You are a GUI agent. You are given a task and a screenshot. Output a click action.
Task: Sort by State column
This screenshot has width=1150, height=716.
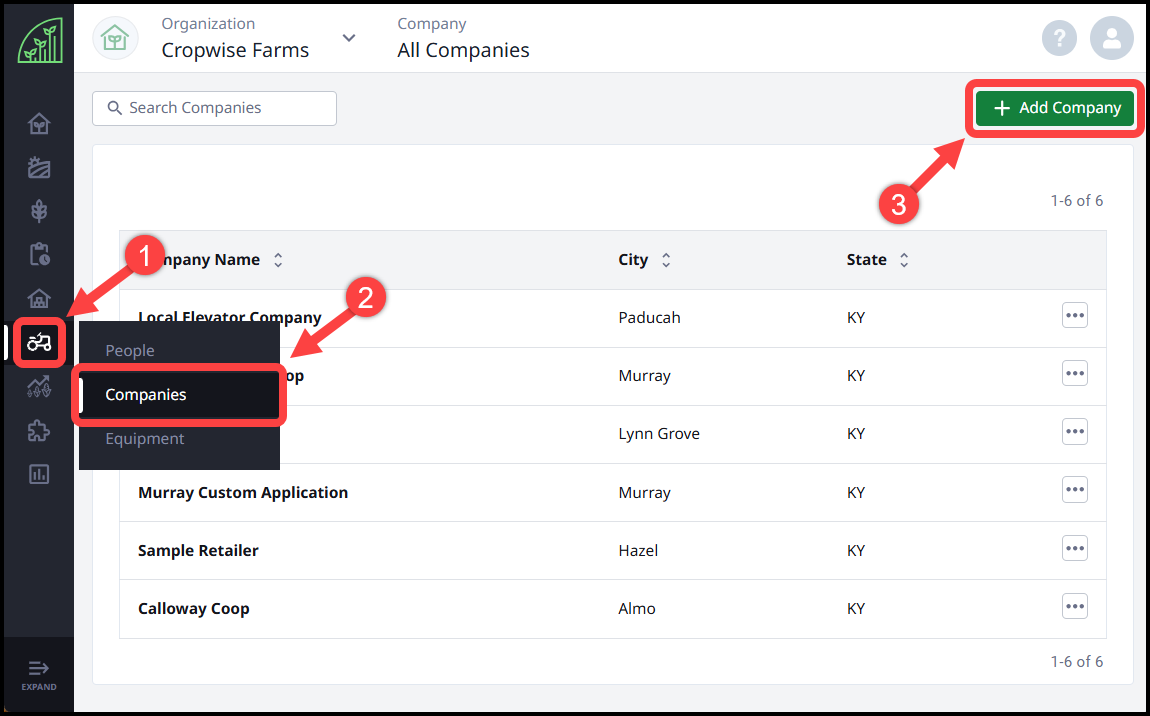(x=904, y=260)
